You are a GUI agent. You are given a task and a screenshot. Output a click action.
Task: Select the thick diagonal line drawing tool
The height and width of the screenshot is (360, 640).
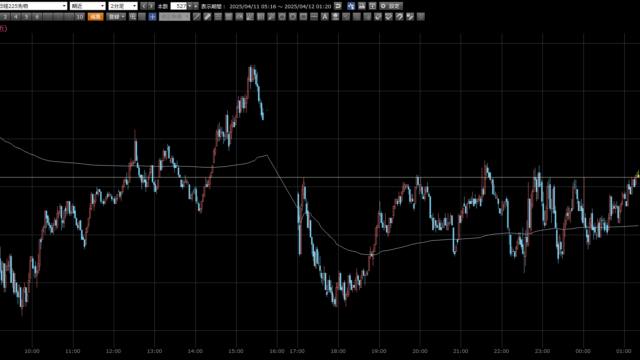(207, 17)
